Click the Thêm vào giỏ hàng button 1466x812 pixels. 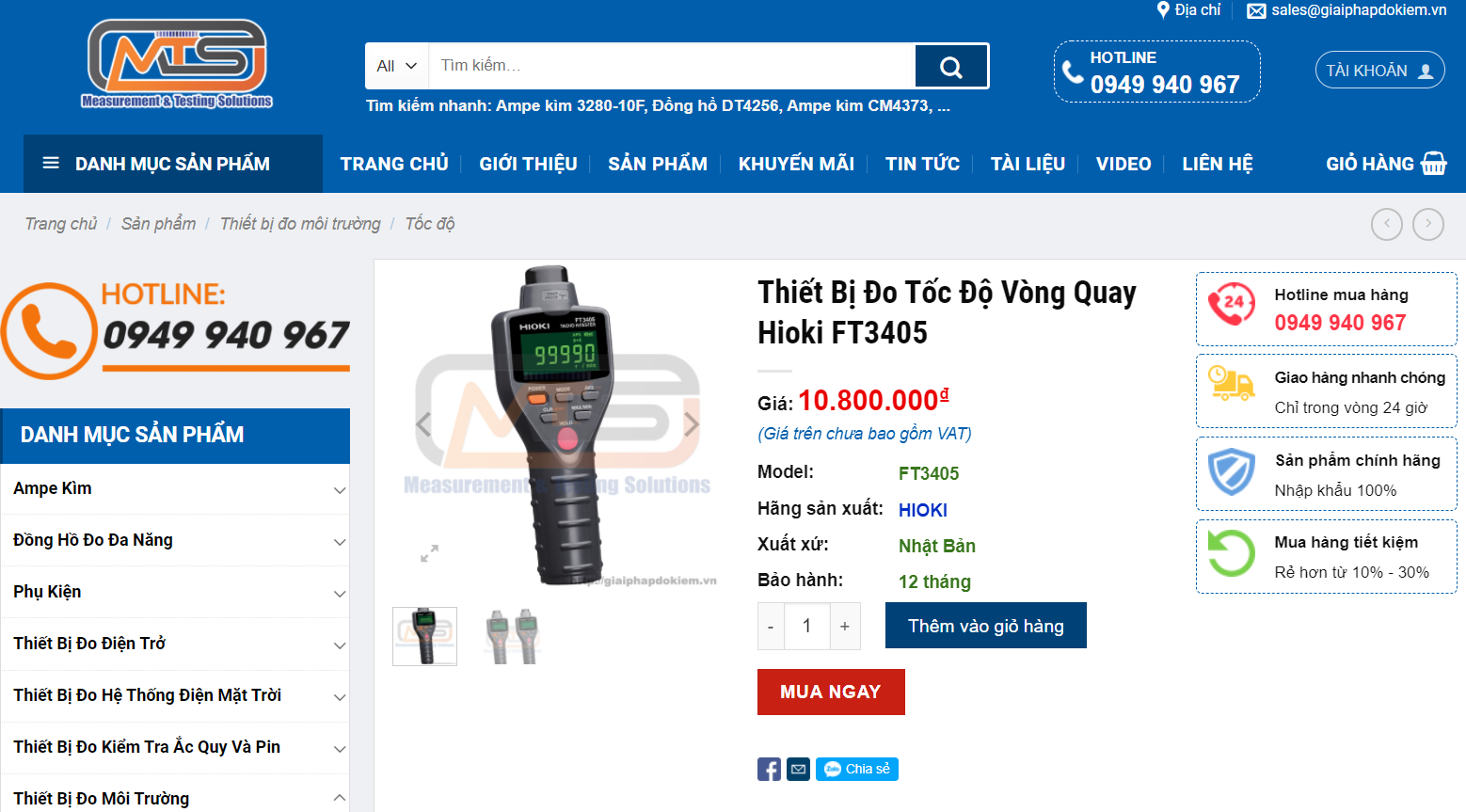(986, 626)
